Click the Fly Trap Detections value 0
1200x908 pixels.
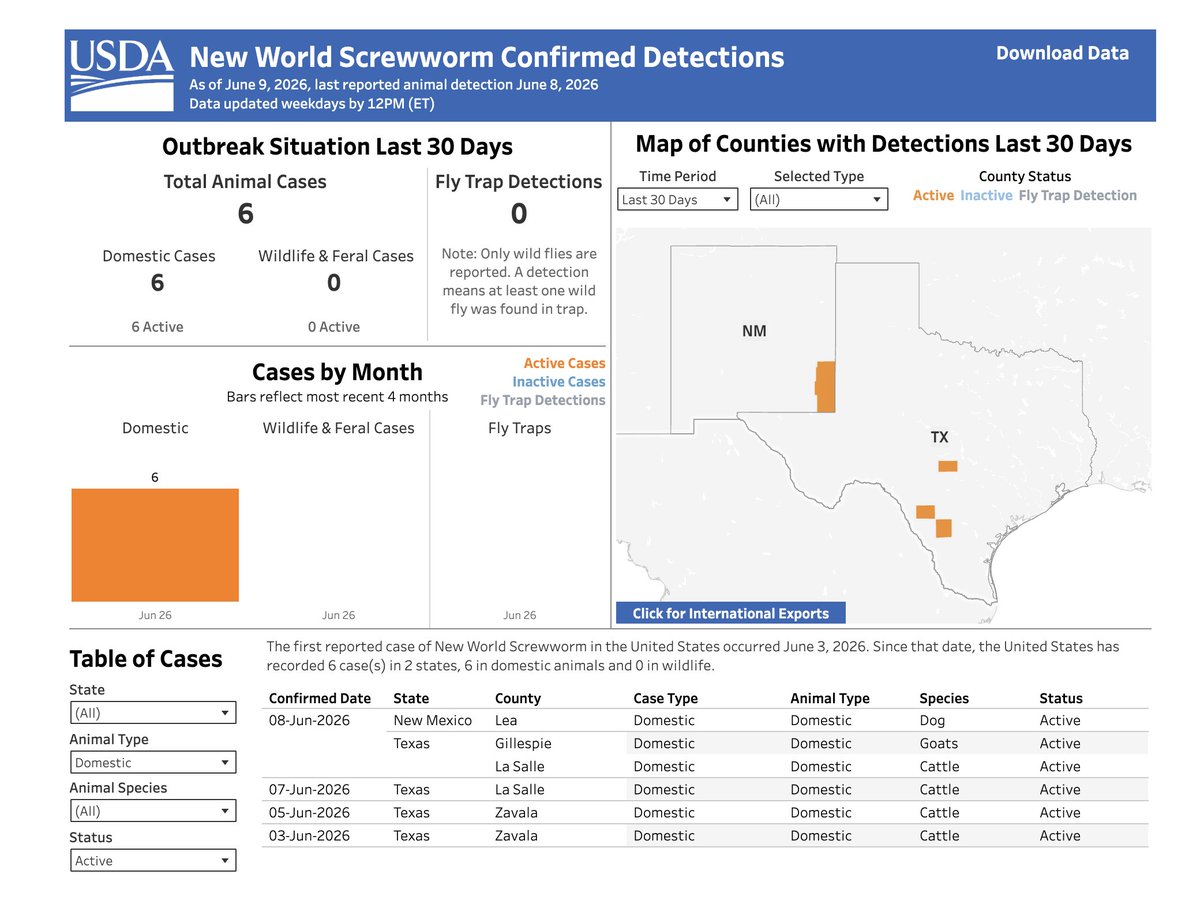(x=519, y=213)
